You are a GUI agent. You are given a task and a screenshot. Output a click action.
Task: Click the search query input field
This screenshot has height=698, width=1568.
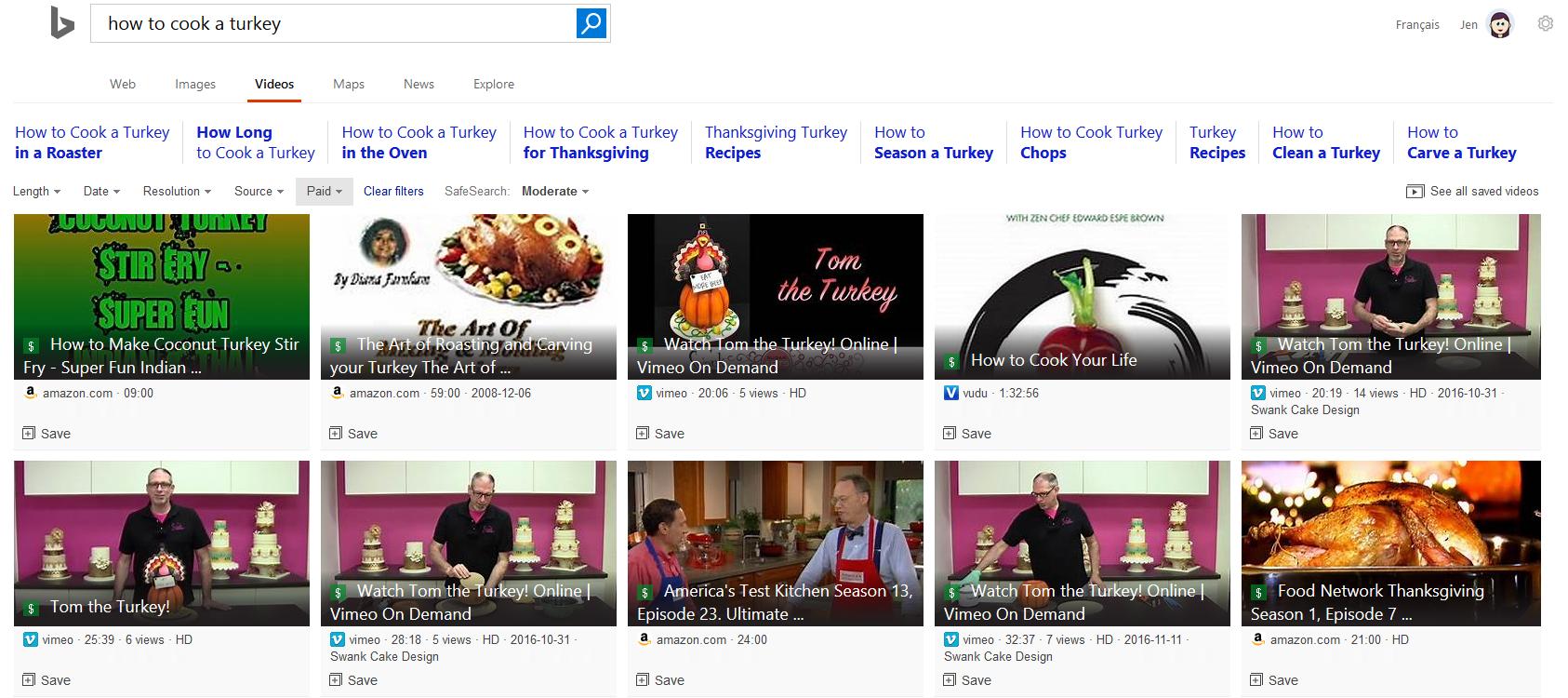pos(335,24)
